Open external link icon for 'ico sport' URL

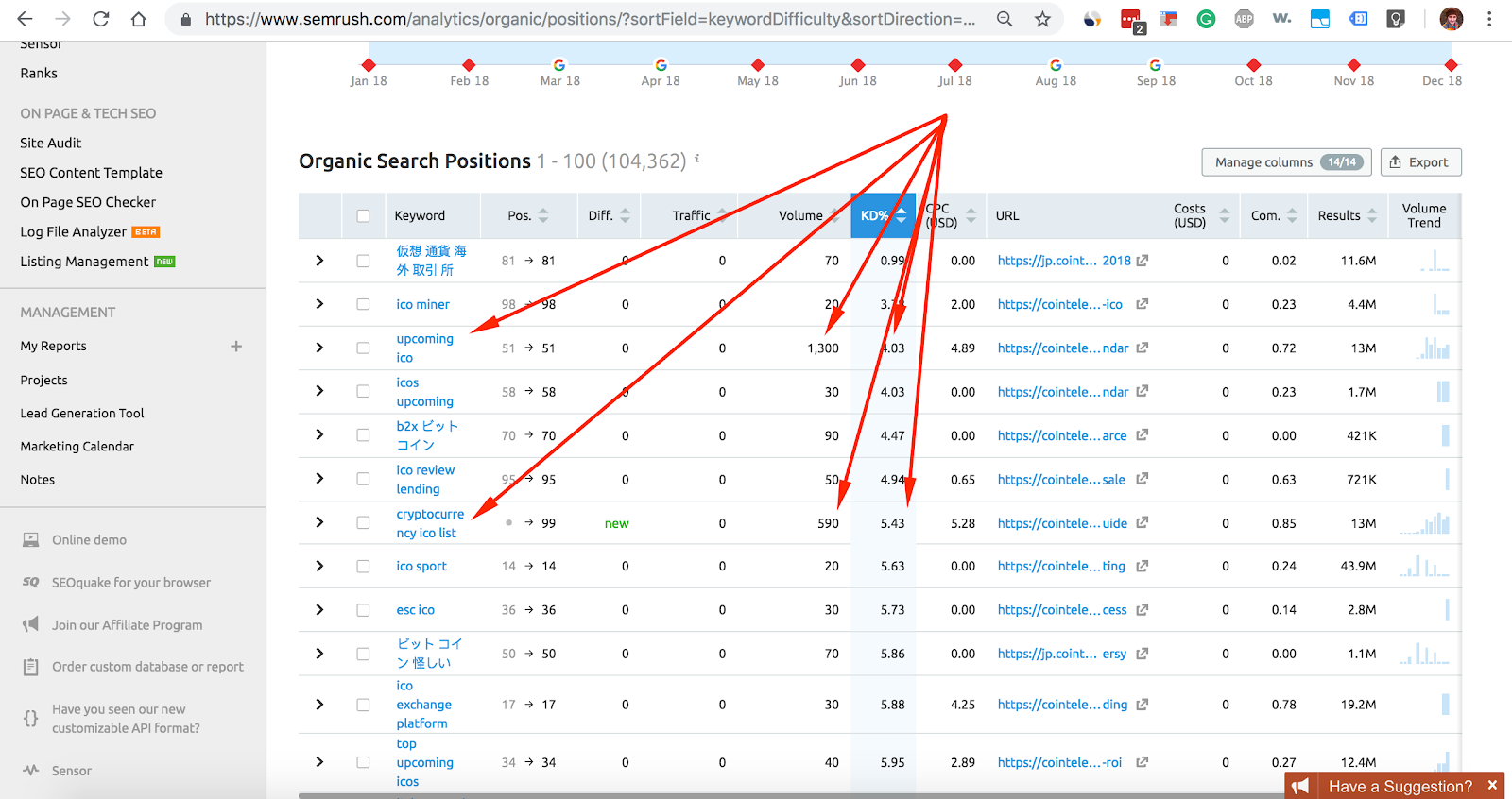pyautogui.click(x=1142, y=566)
